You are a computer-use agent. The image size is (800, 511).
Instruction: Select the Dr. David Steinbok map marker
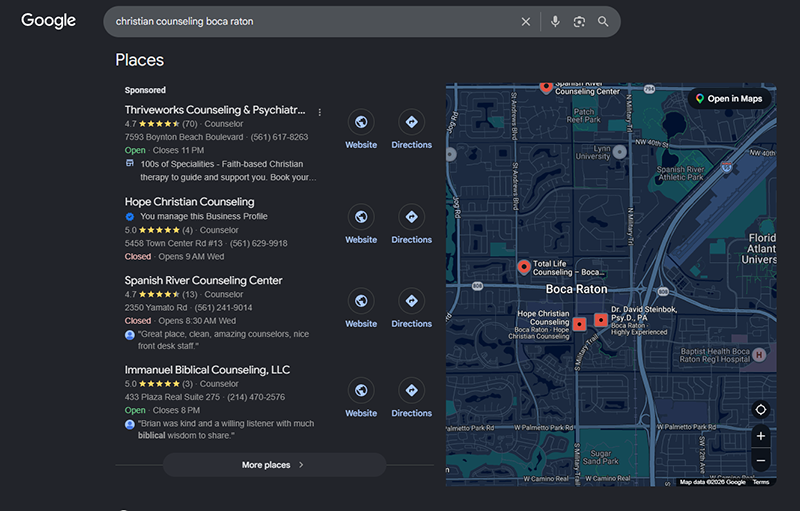pos(601,320)
